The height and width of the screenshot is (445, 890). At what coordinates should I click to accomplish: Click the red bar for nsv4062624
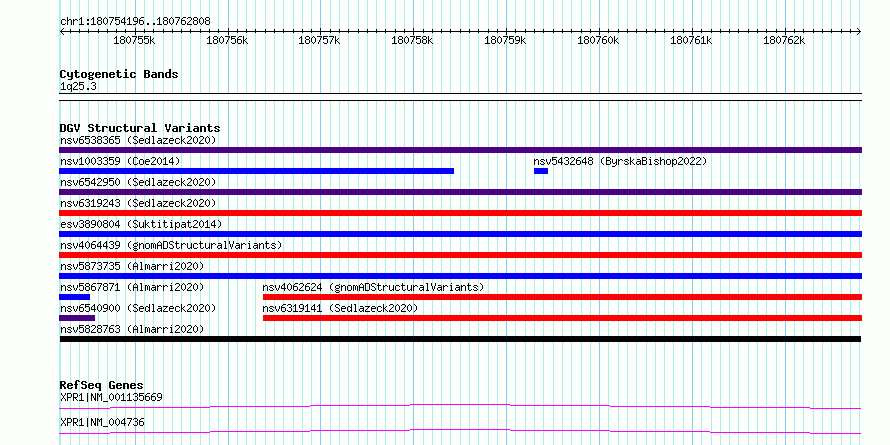point(562,297)
